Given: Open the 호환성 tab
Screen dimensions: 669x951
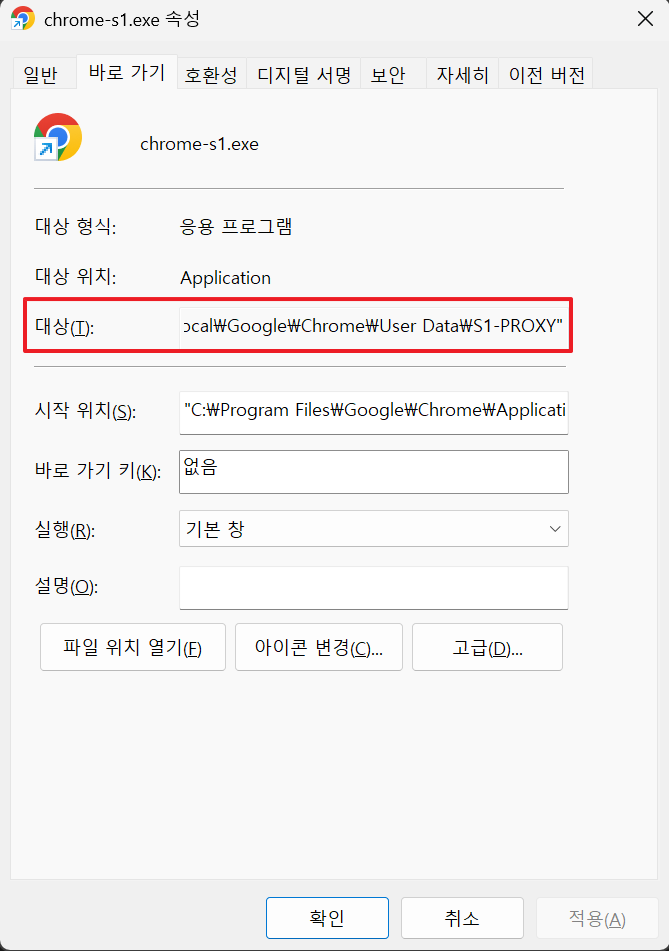Looking at the screenshot, I should [x=210, y=75].
